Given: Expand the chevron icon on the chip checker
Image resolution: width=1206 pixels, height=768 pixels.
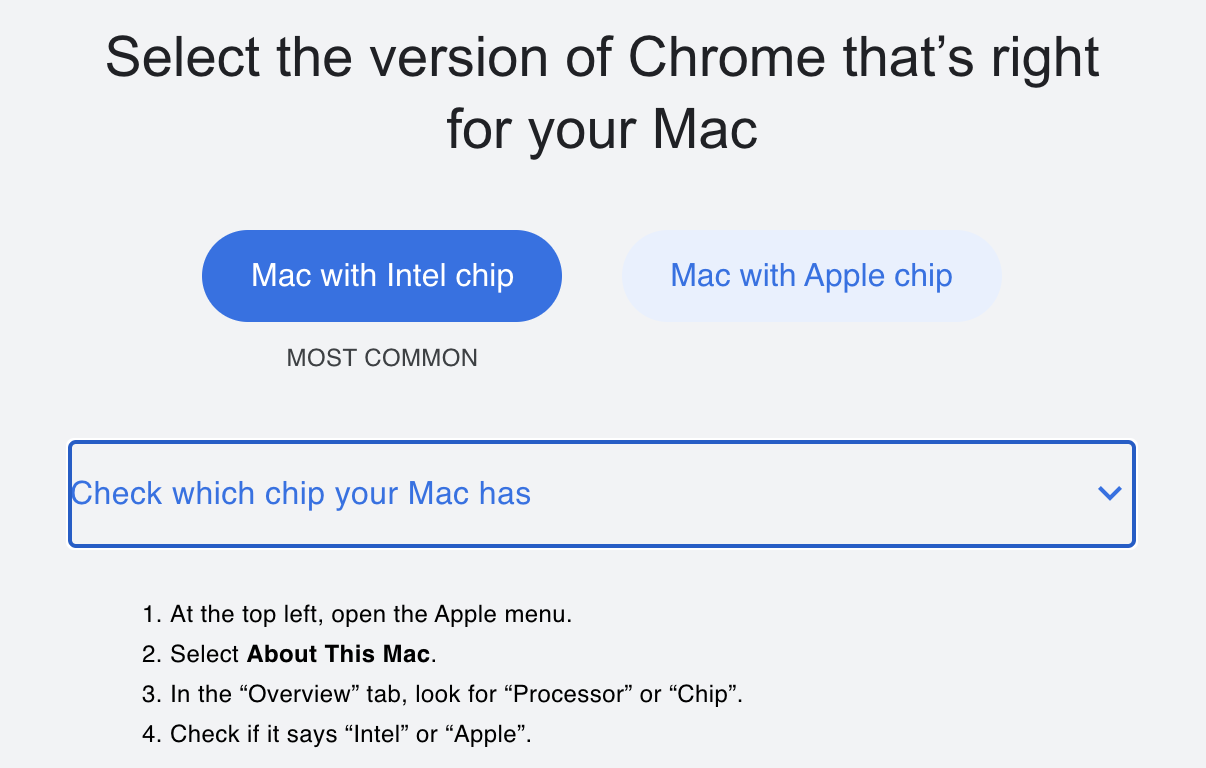Looking at the screenshot, I should point(1108,493).
